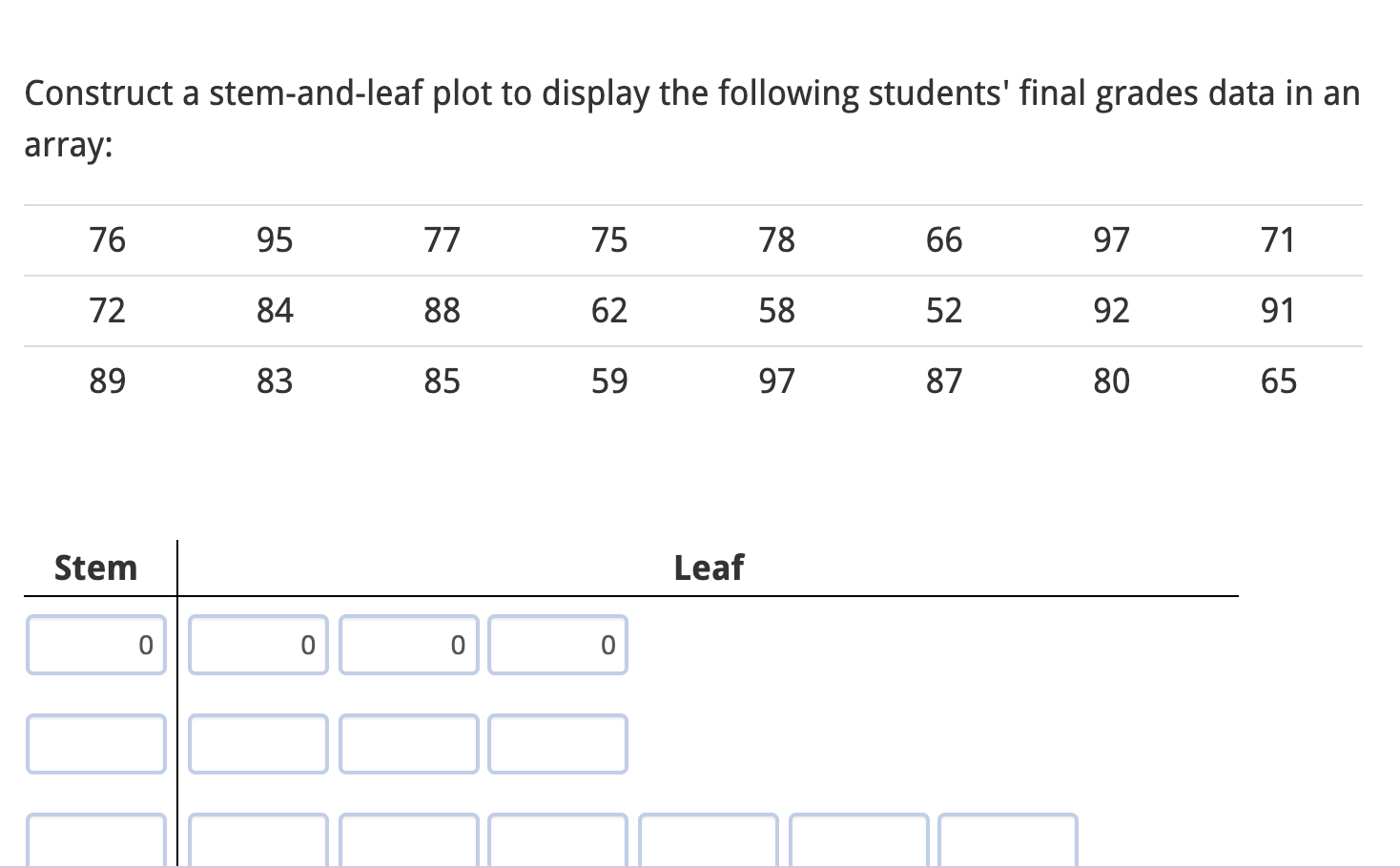Click the middle leaf box in row three
1400x867 pixels.
coord(558,842)
